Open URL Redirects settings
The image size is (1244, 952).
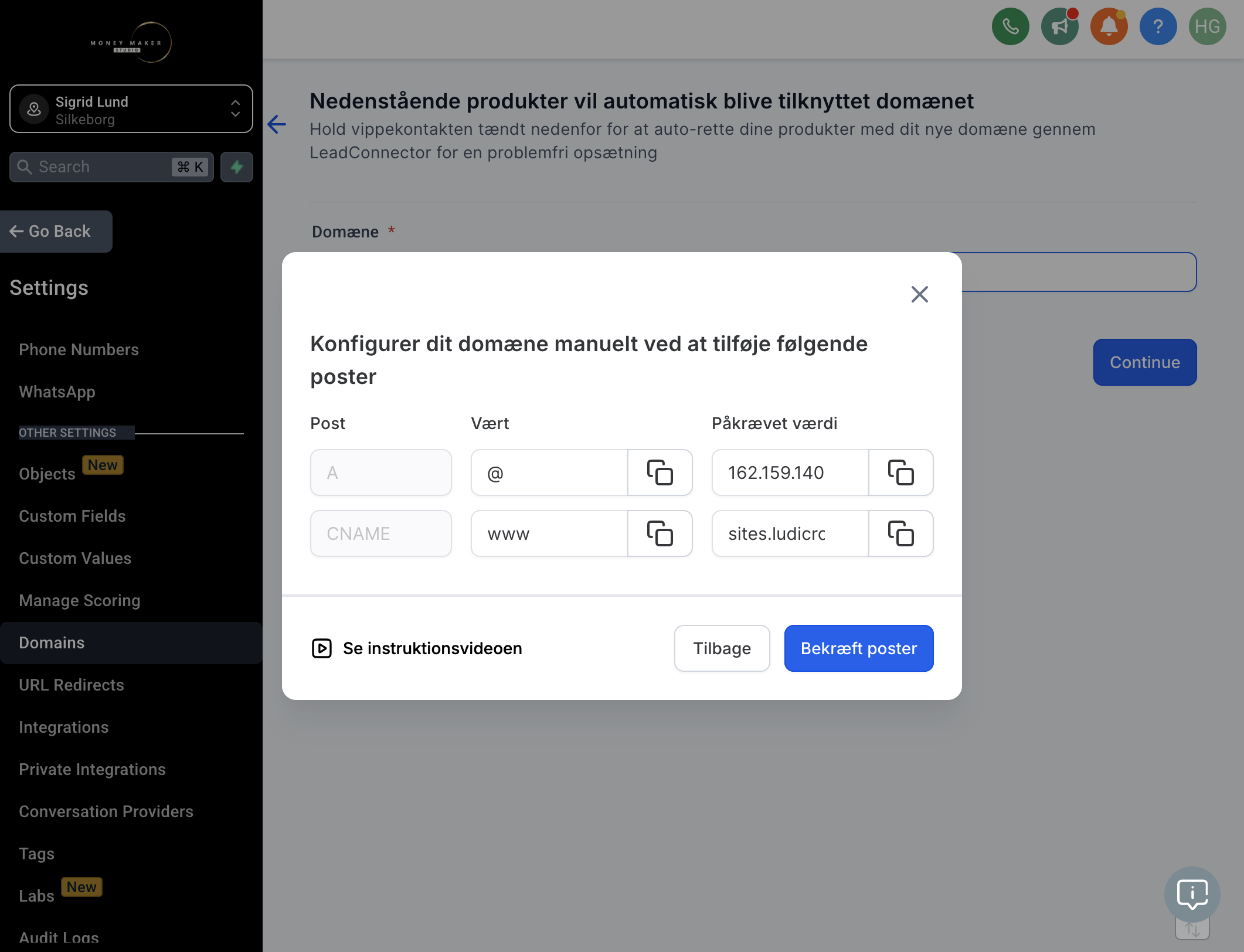(x=72, y=685)
